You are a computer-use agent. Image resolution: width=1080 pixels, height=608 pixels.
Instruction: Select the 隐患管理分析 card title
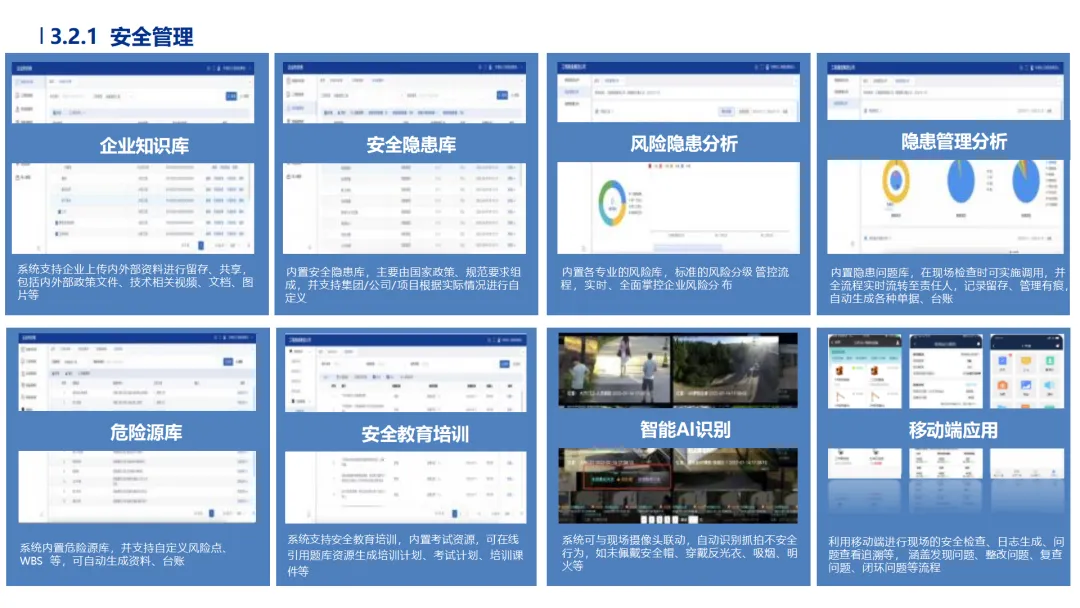click(x=953, y=141)
